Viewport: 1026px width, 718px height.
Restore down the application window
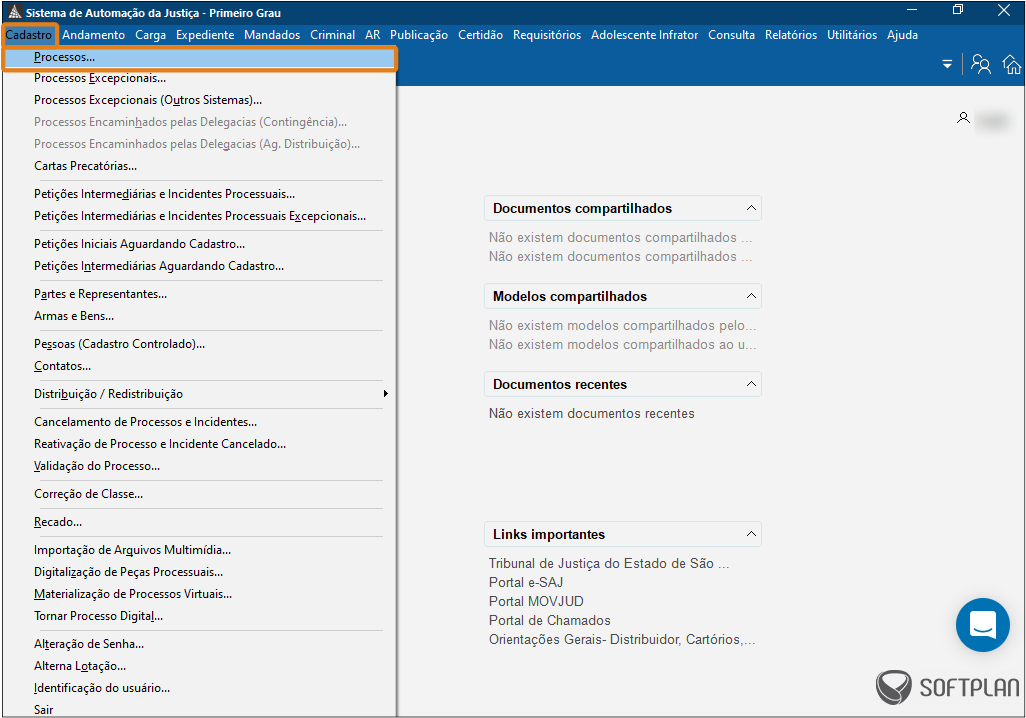point(958,10)
